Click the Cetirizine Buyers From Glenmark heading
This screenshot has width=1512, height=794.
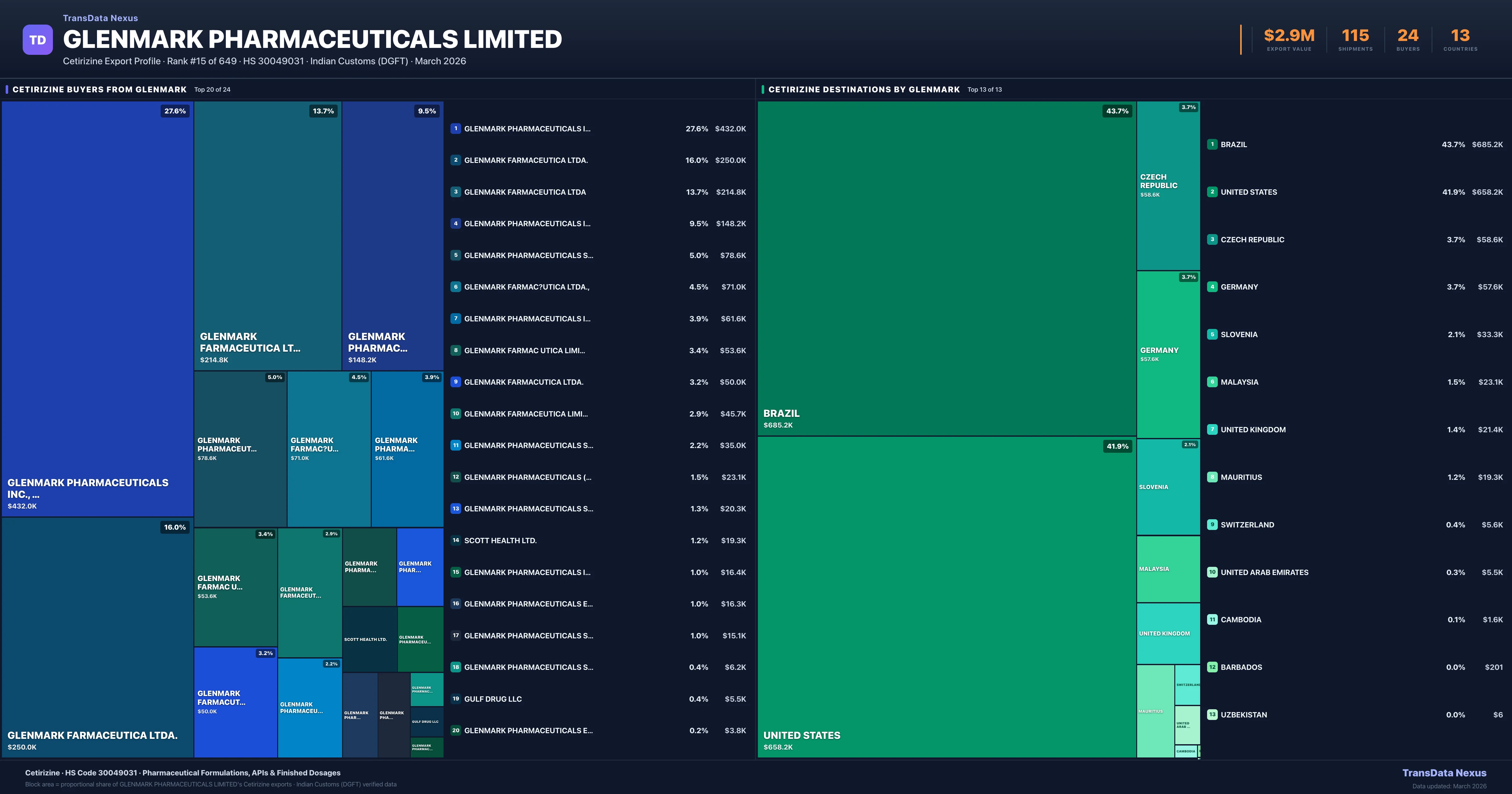click(99, 89)
